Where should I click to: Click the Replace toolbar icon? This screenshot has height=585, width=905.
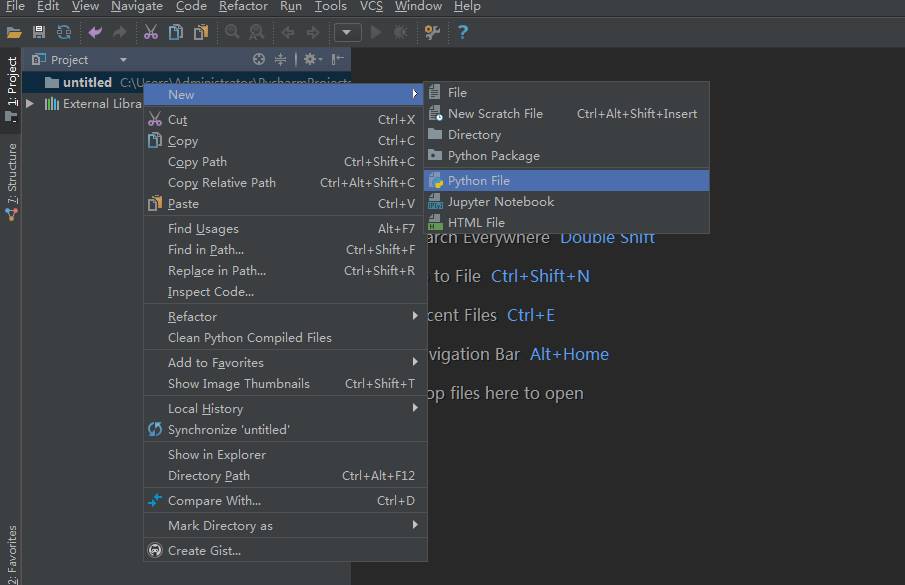[256, 32]
